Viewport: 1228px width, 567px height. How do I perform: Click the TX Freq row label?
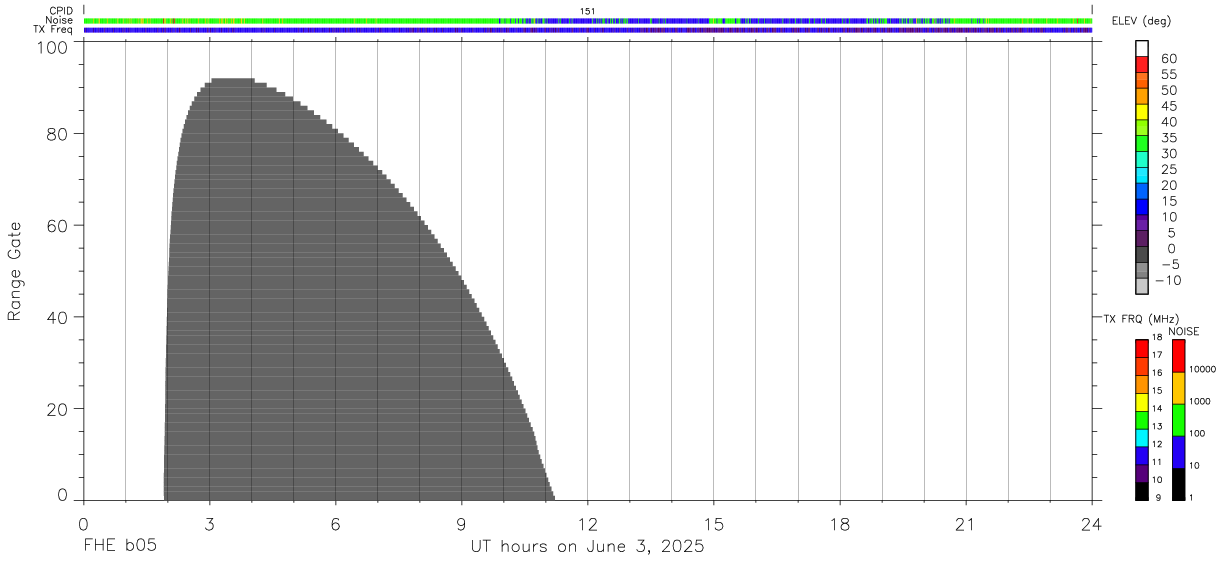point(54,29)
